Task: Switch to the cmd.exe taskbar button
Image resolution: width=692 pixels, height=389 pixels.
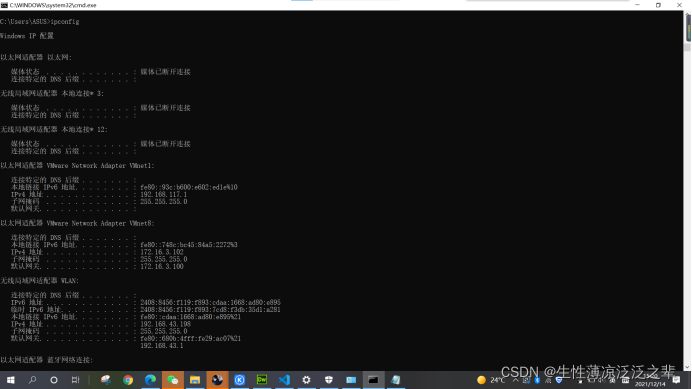Action: (x=373, y=380)
